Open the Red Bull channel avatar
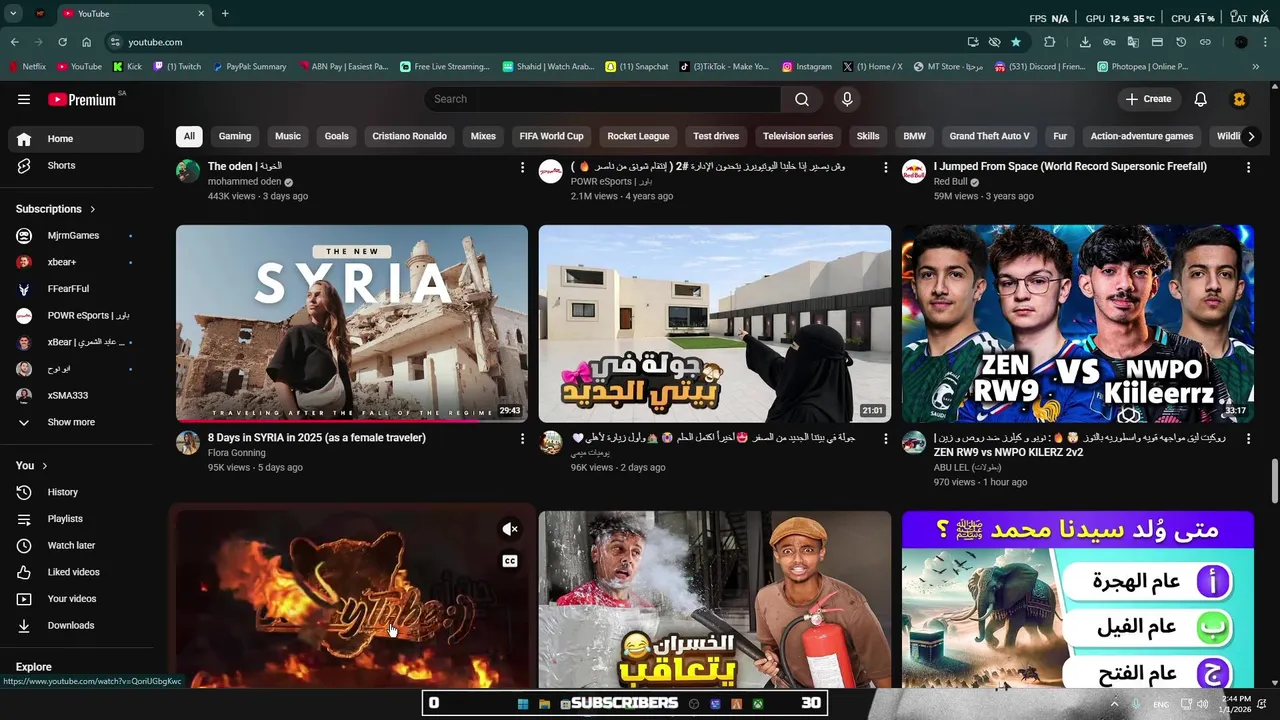 (914, 171)
